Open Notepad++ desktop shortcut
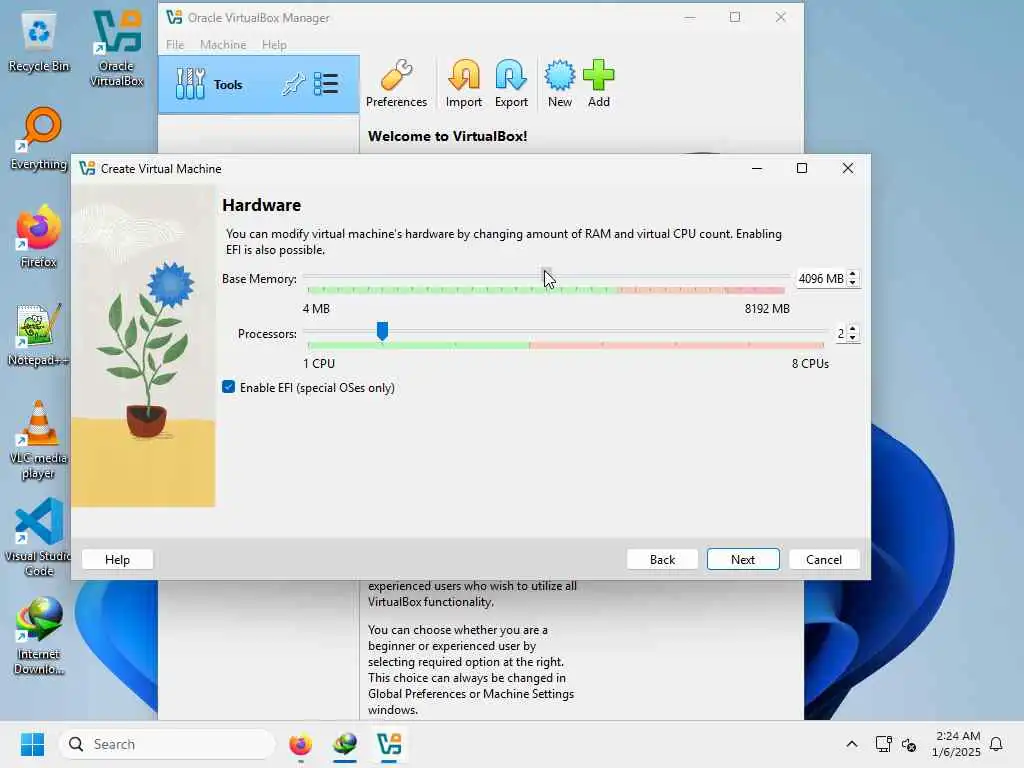Screen dimensions: 1024x768 (39, 334)
